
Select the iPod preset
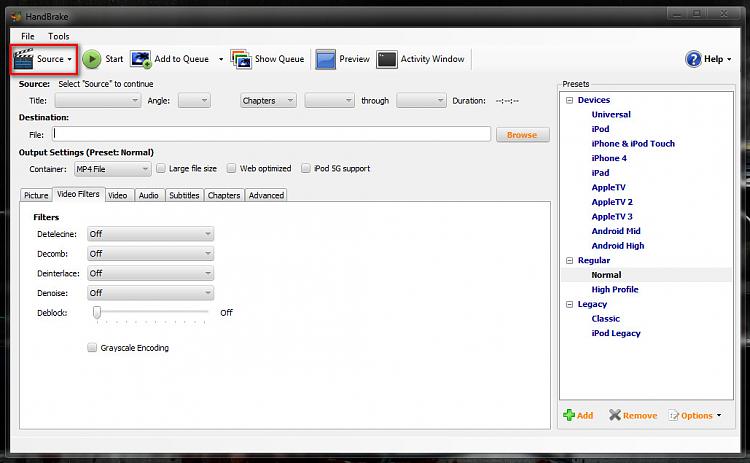(x=600, y=129)
